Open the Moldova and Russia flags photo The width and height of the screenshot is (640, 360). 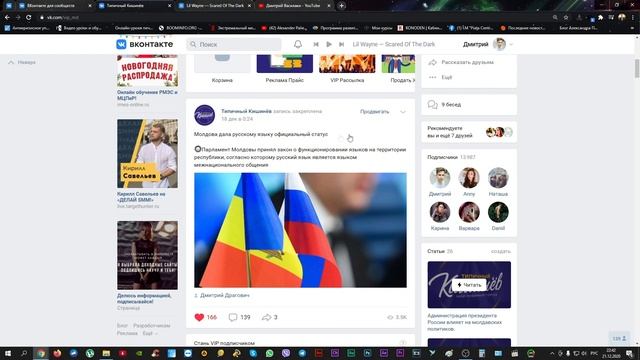pyautogui.click(x=300, y=230)
